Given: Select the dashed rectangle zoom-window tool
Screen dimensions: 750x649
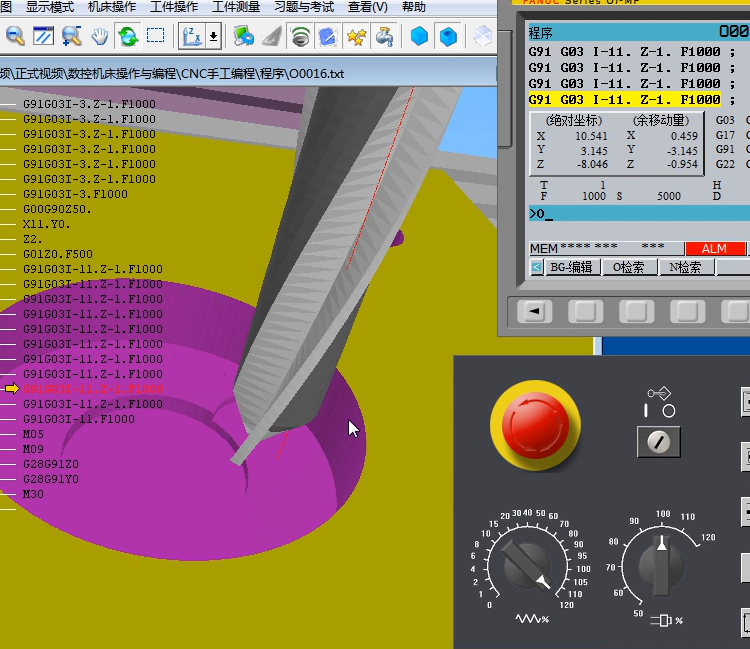Looking at the screenshot, I should [x=155, y=35].
